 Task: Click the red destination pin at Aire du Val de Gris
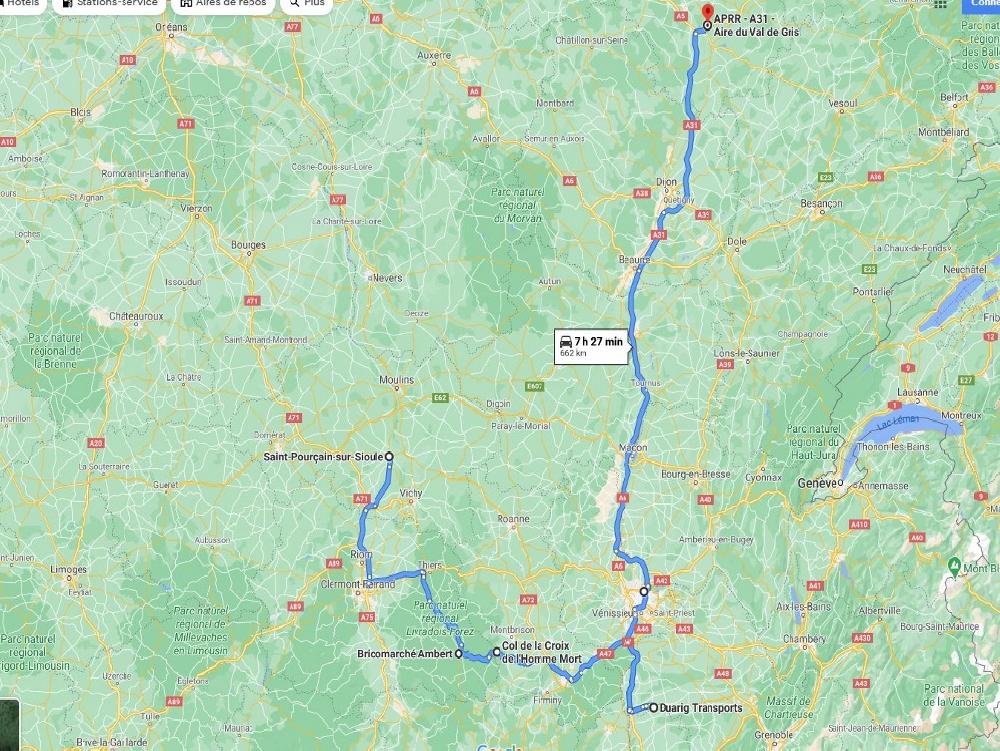[x=707, y=13]
